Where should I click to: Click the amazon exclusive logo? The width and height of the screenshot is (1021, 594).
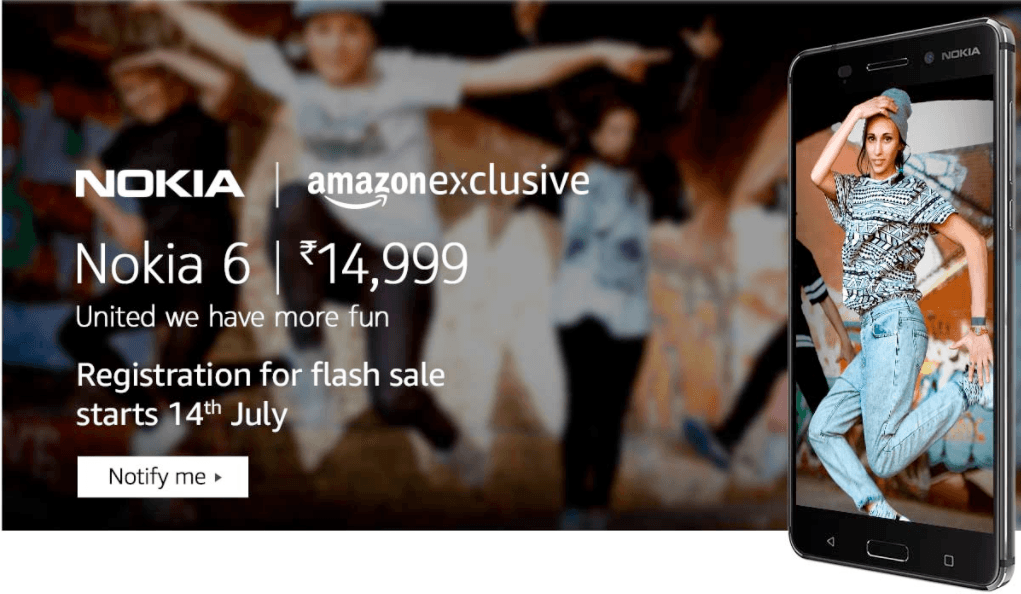(448, 186)
